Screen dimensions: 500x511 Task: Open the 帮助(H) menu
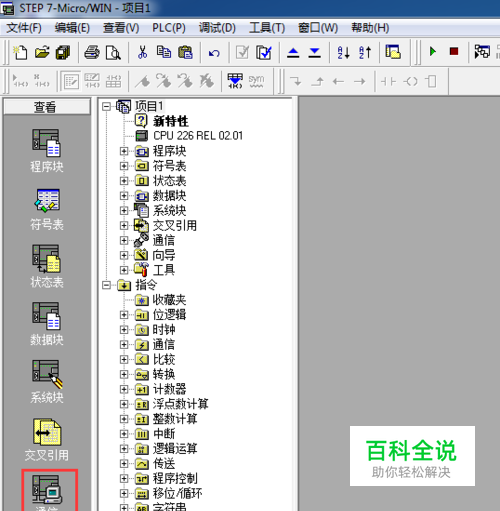click(x=370, y=28)
